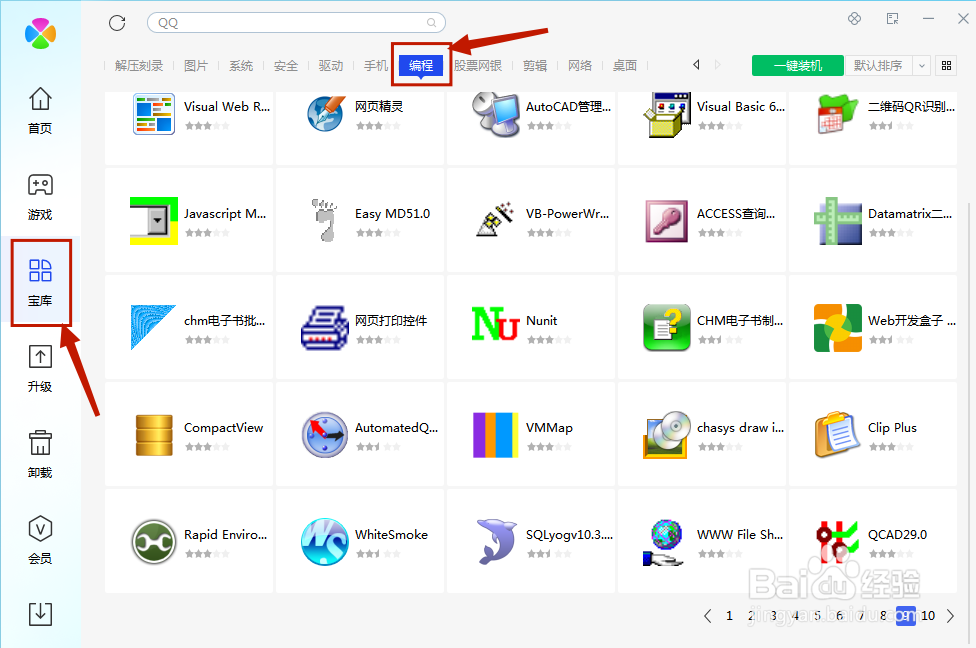Open the skin icon in the title bar
The height and width of the screenshot is (648, 976).
point(855,19)
